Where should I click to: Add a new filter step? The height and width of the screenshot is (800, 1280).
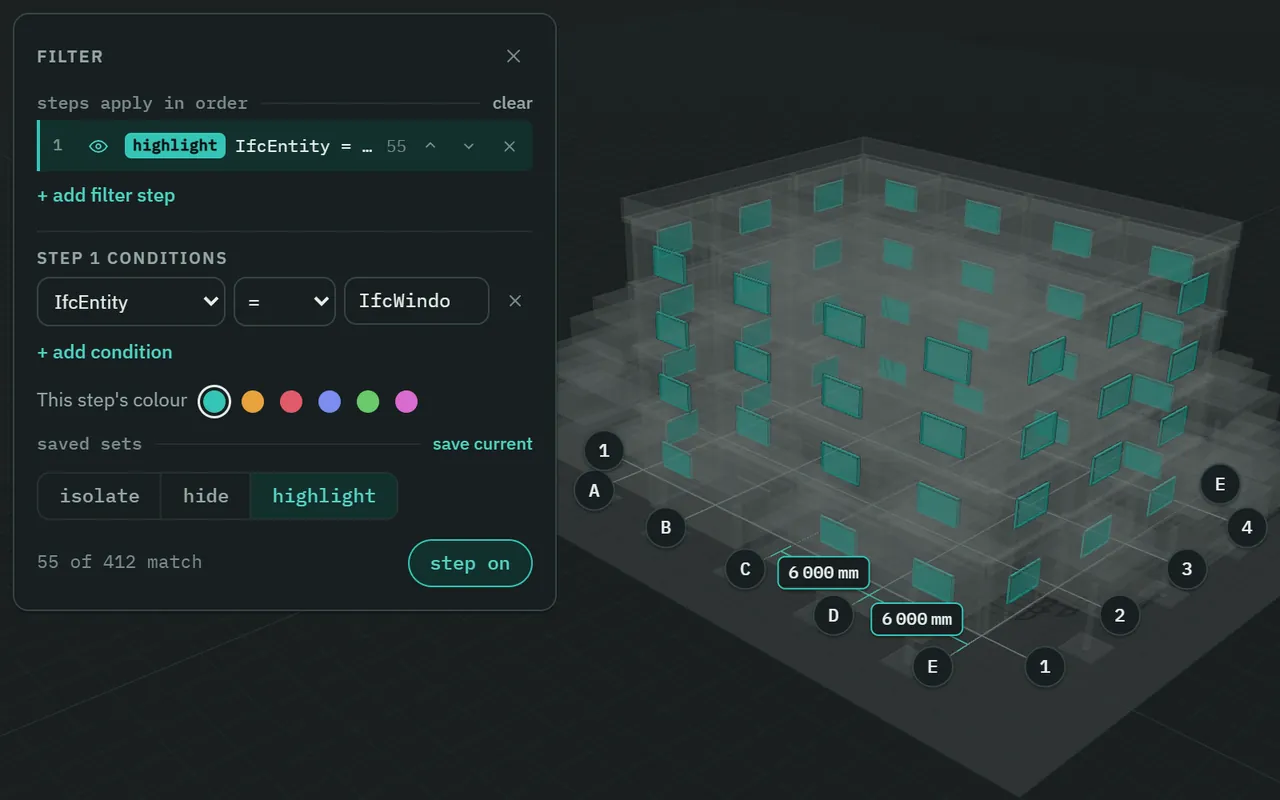106,195
